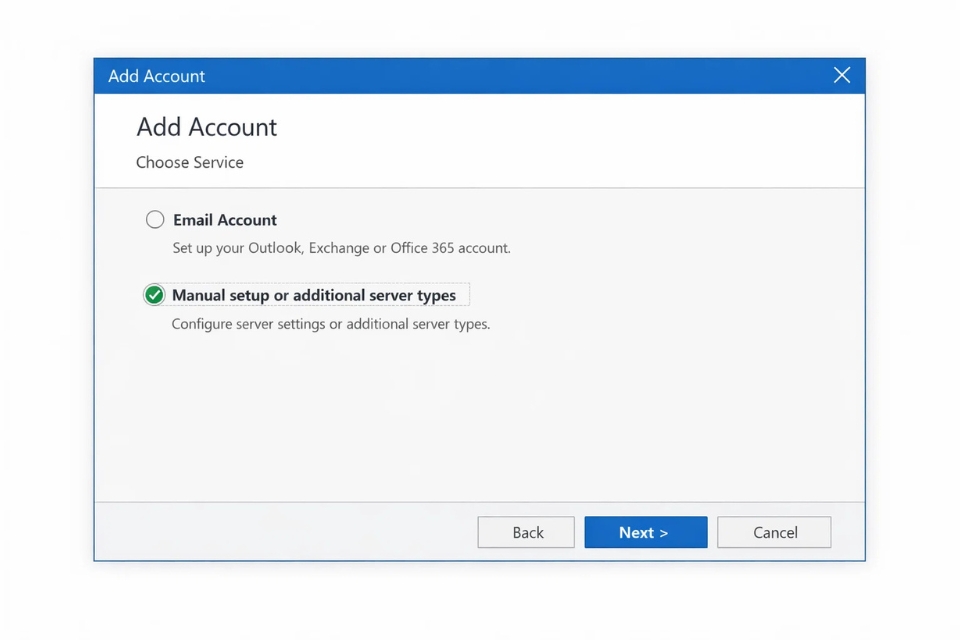Dismiss the wizard using Cancel
This screenshot has height=640, width=960.
(x=774, y=532)
